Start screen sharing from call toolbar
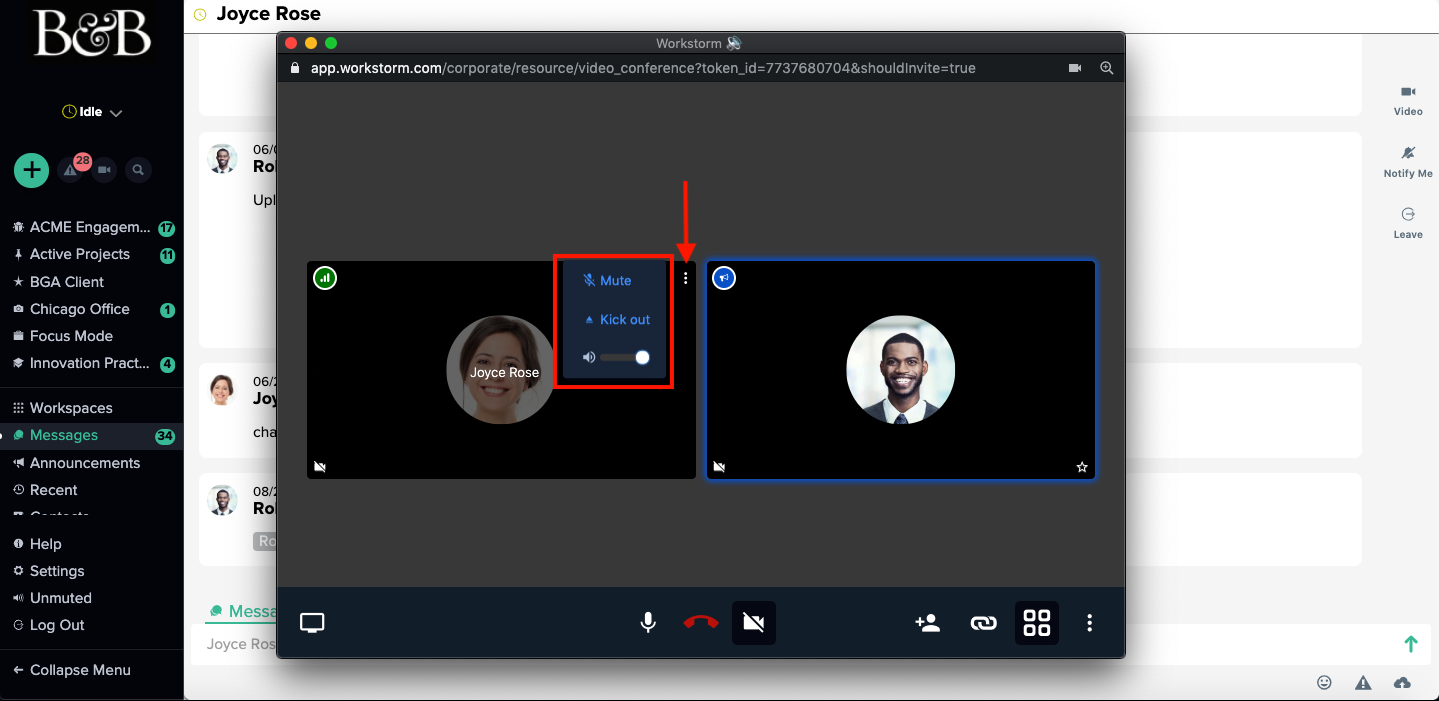The height and width of the screenshot is (701, 1439). pos(312,623)
